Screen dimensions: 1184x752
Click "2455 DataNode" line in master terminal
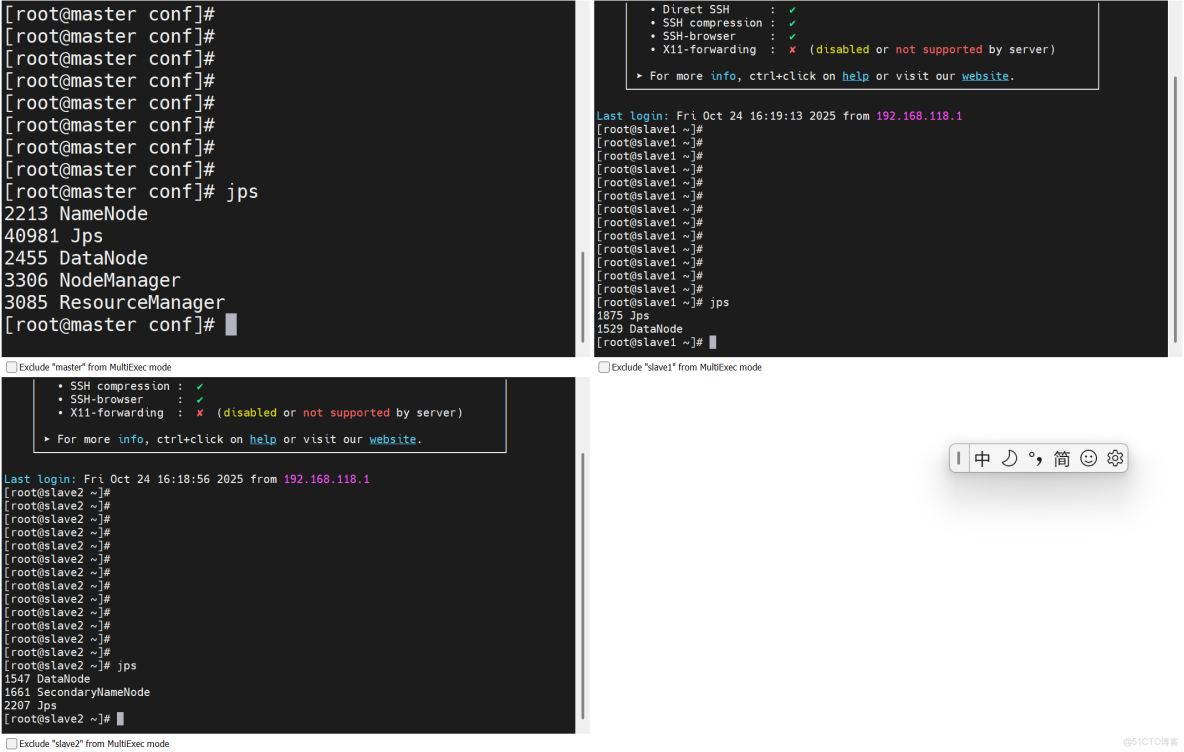point(76,258)
